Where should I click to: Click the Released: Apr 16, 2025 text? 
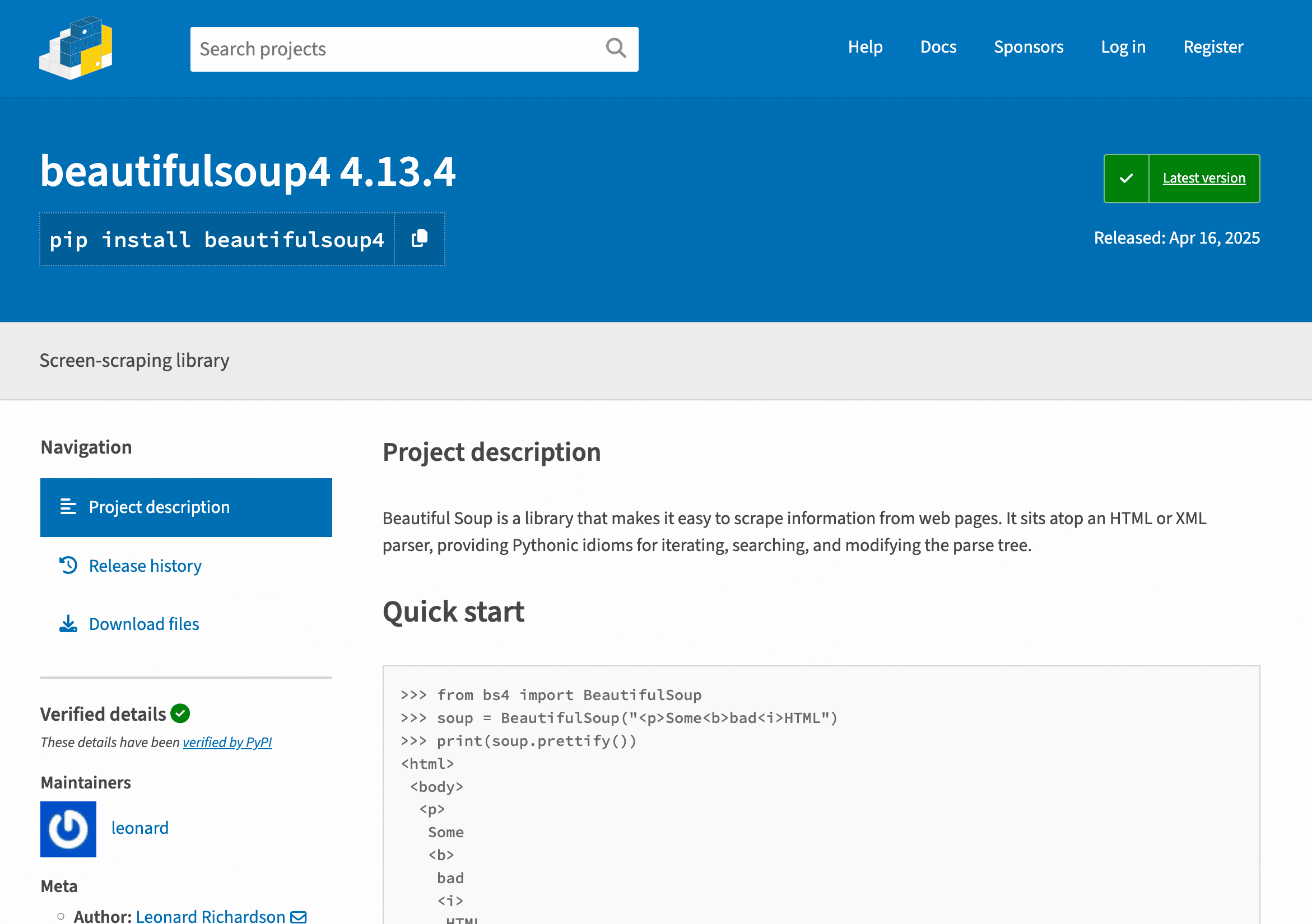pos(1176,237)
